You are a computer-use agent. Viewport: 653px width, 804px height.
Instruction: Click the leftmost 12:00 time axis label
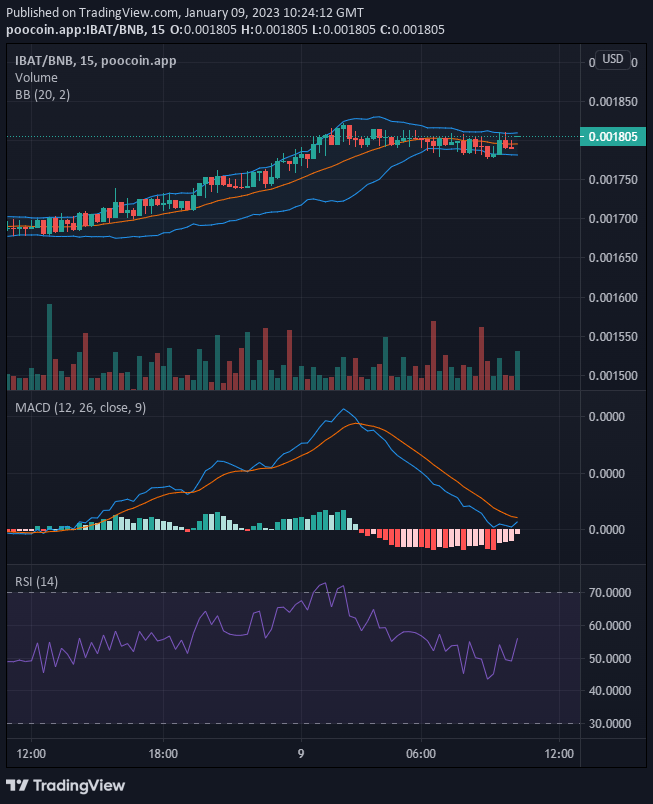[x=31, y=754]
